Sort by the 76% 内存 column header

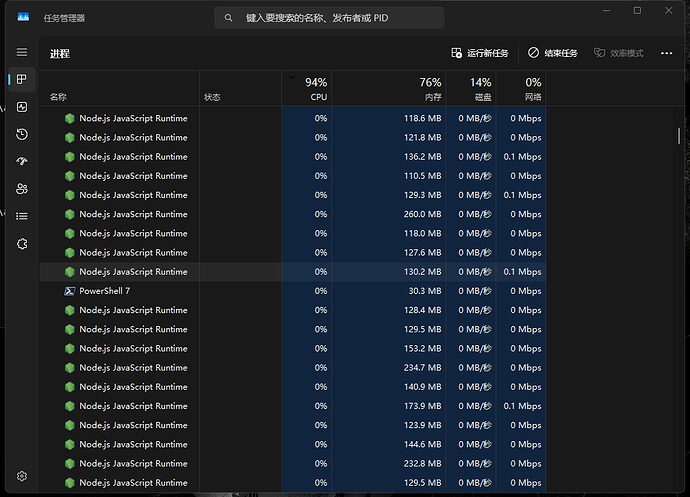click(389, 88)
